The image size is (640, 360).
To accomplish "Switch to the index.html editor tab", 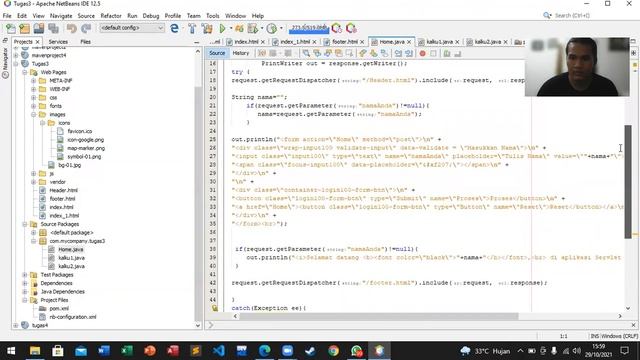I will pyautogui.click(x=246, y=42).
